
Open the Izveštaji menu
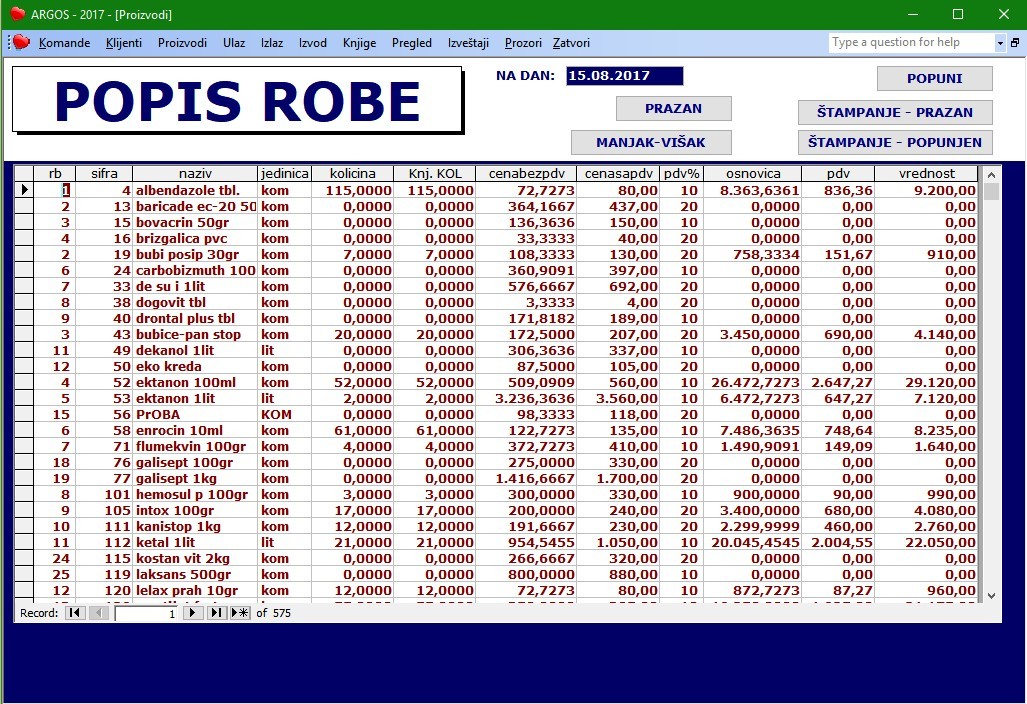point(468,43)
